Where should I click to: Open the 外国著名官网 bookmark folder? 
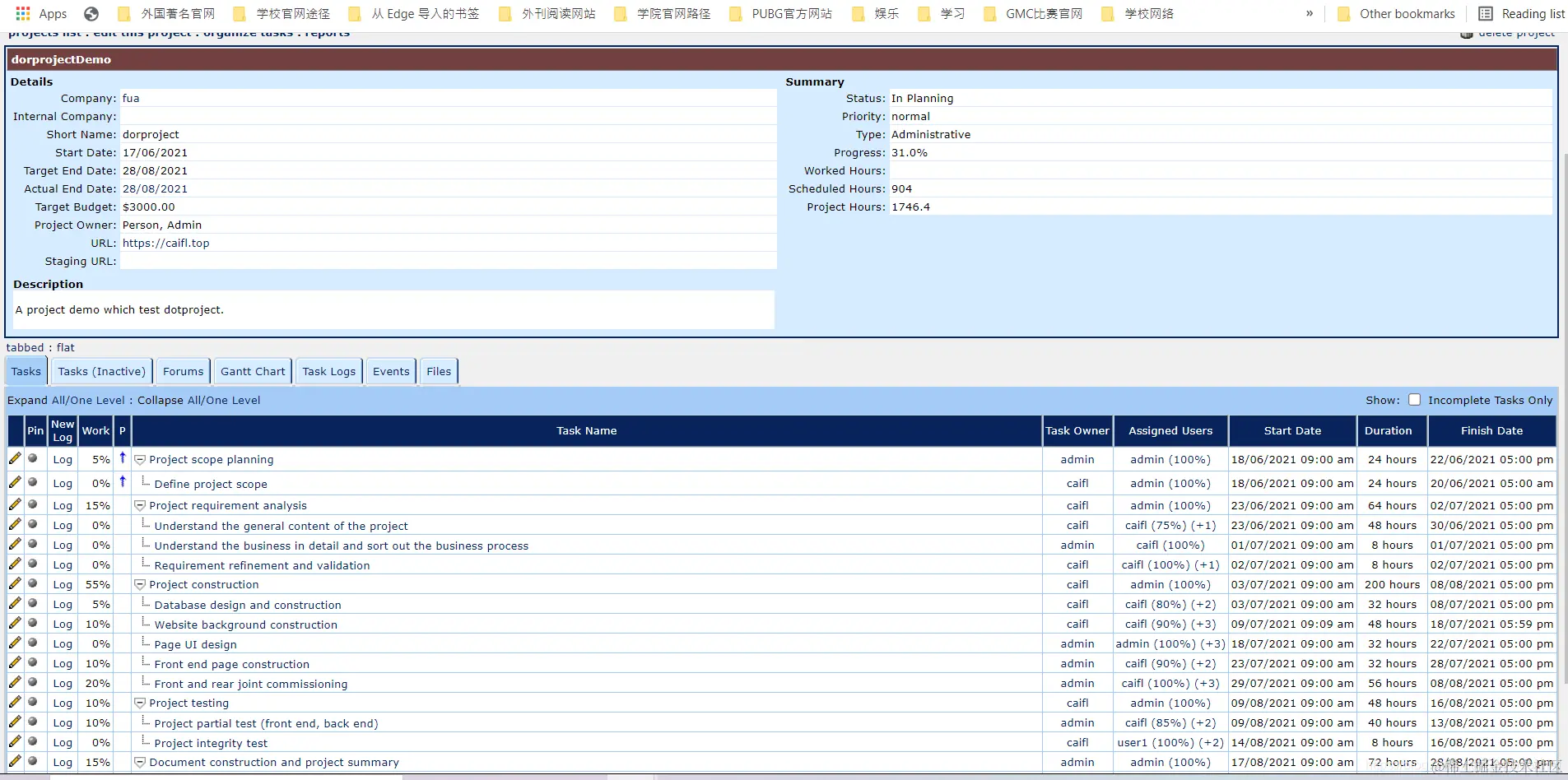pos(166,13)
